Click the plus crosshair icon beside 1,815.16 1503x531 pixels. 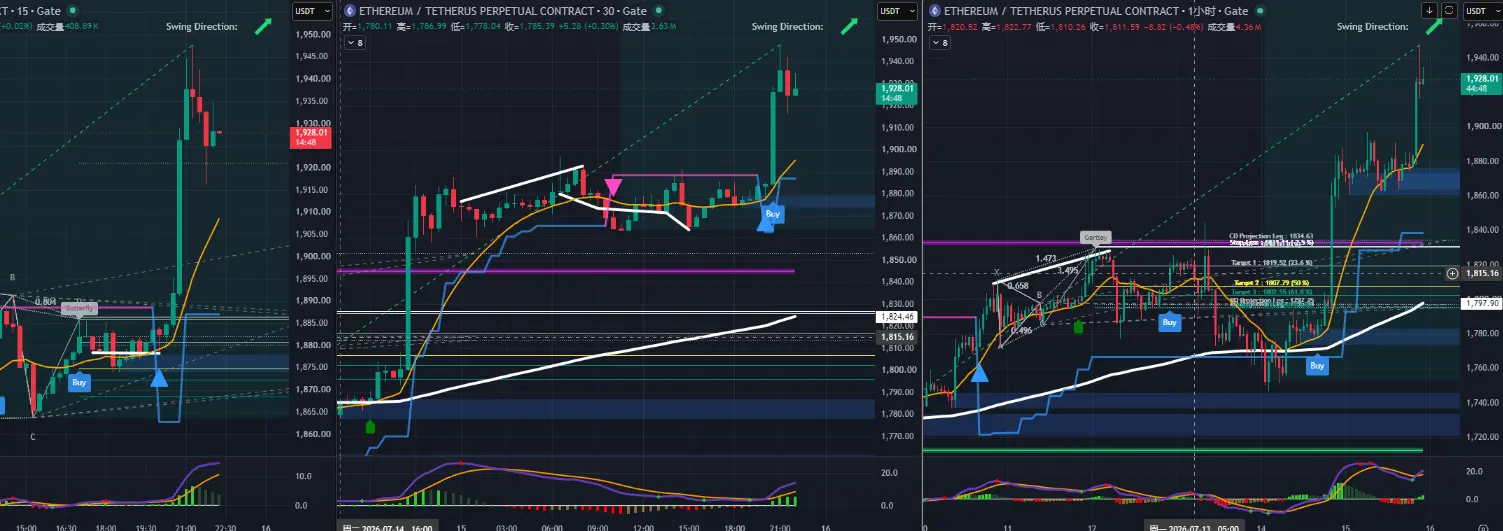tap(1452, 272)
